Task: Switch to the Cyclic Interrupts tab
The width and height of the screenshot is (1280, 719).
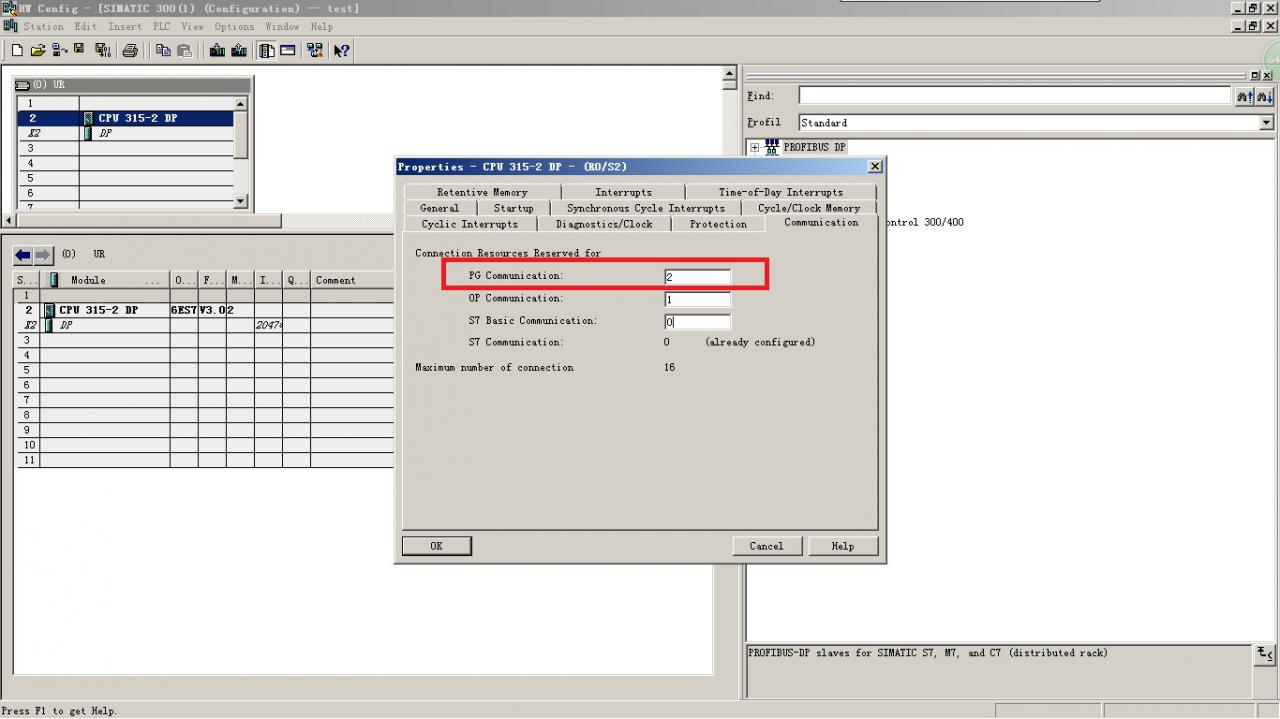Action: coord(469,224)
